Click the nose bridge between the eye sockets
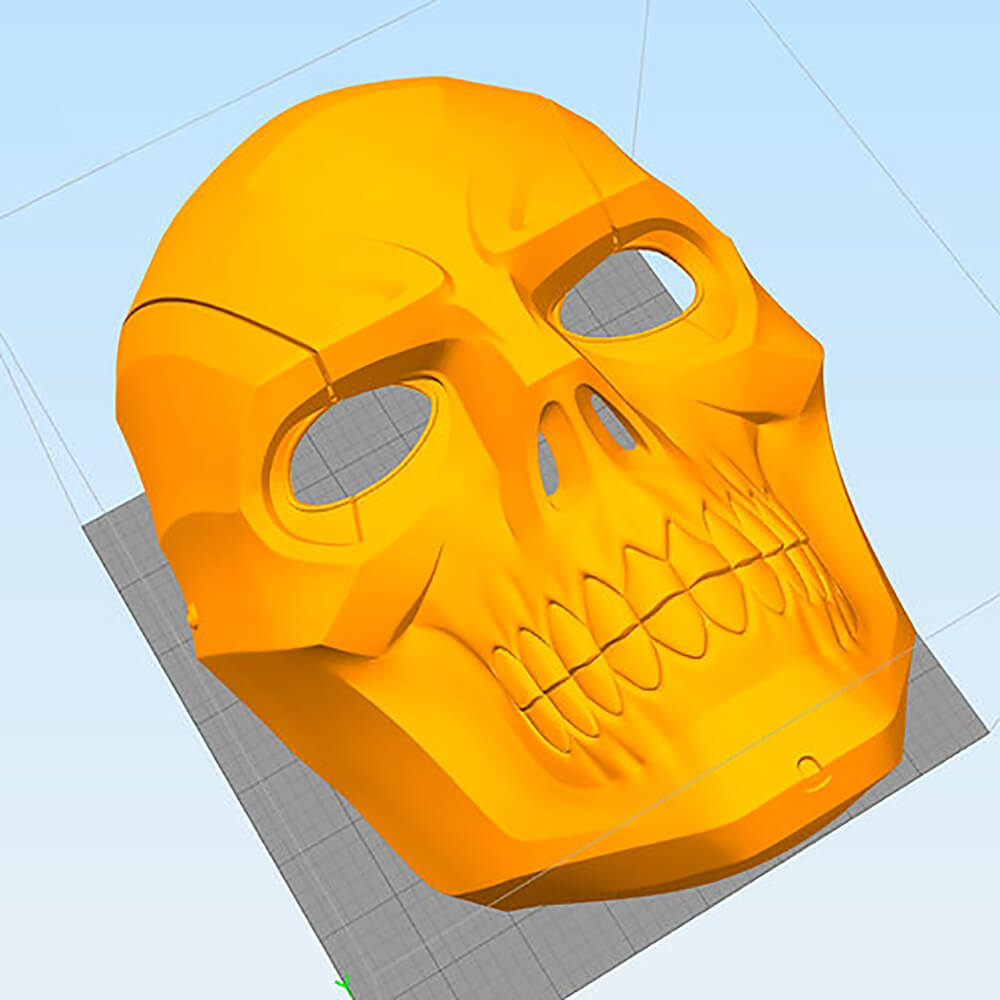The height and width of the screenshot is (1000, 1000). 500,330
